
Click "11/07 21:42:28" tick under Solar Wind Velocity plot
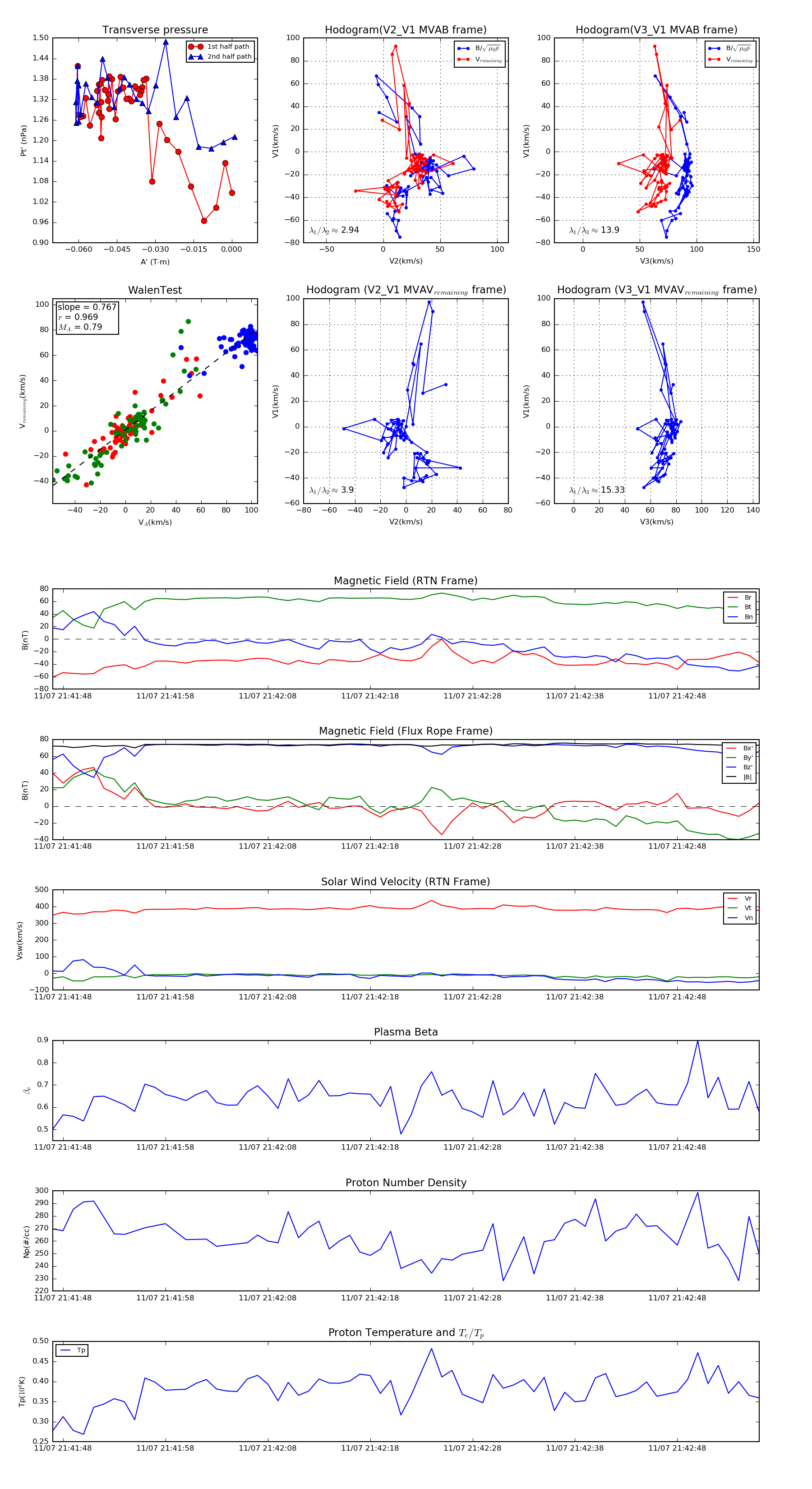coord(472,997)
